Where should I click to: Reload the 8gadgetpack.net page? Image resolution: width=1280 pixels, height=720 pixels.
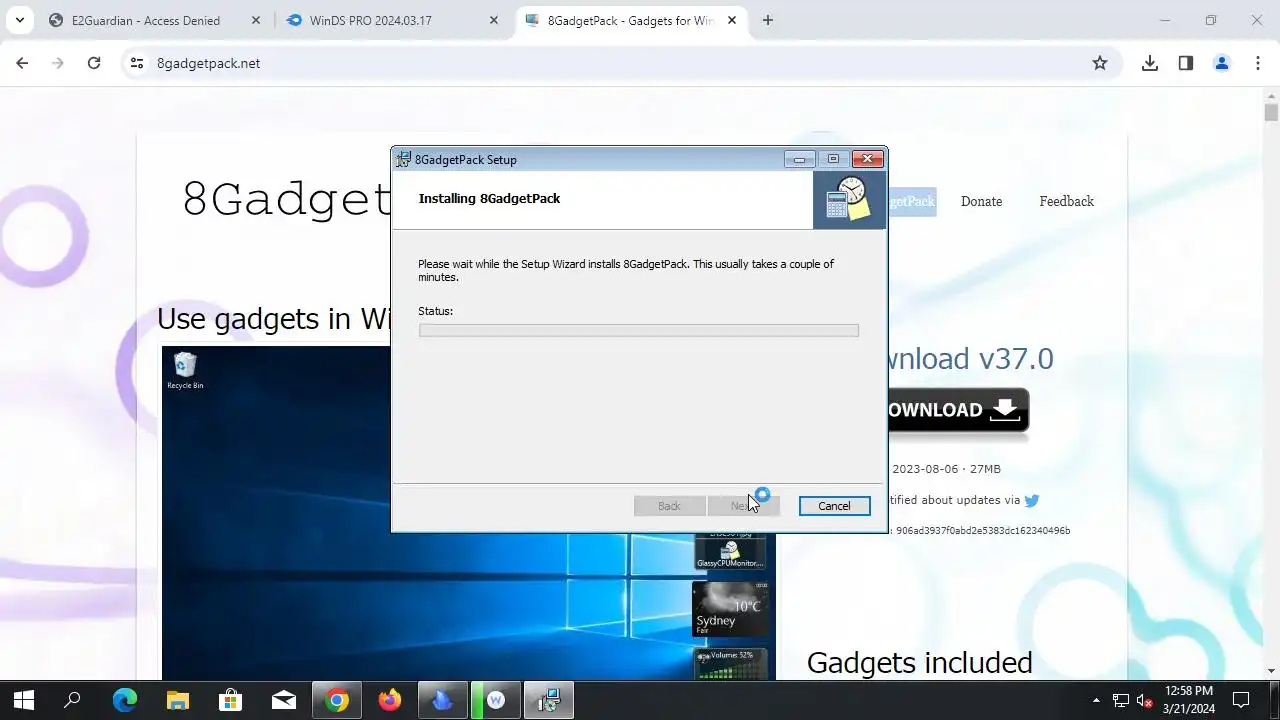[94, 63]
